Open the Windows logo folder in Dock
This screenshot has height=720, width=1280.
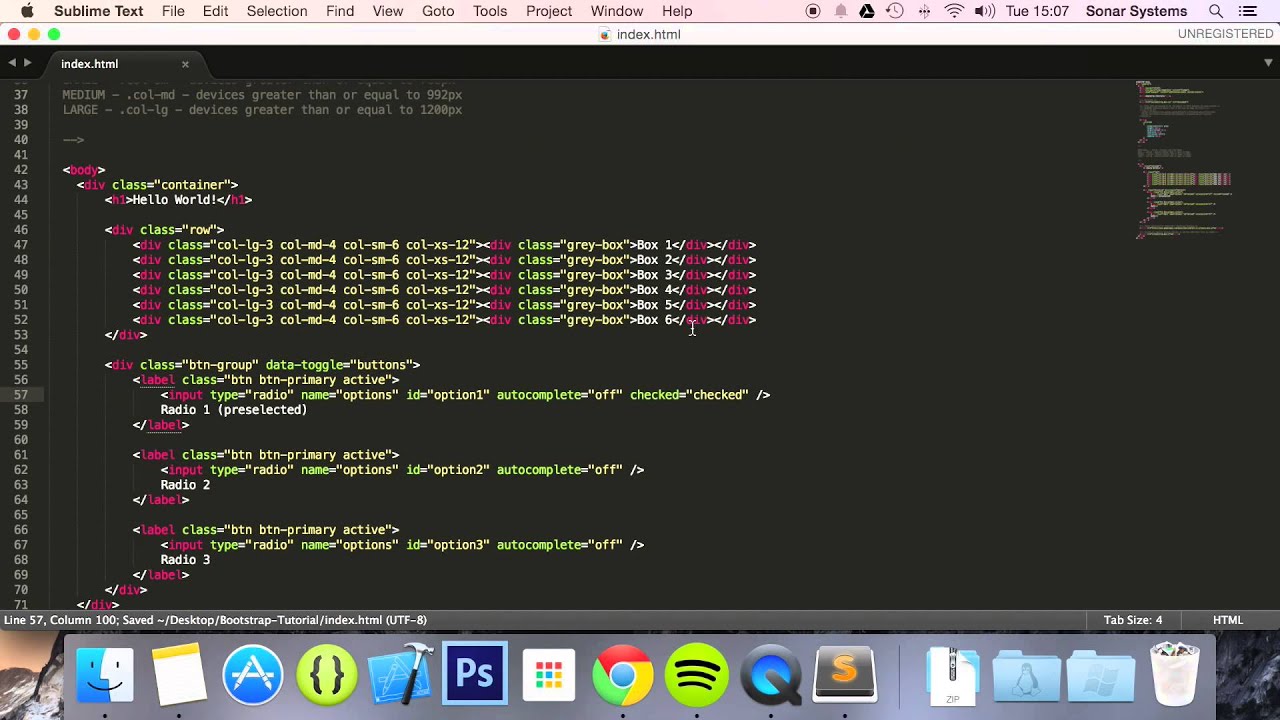1101,674
